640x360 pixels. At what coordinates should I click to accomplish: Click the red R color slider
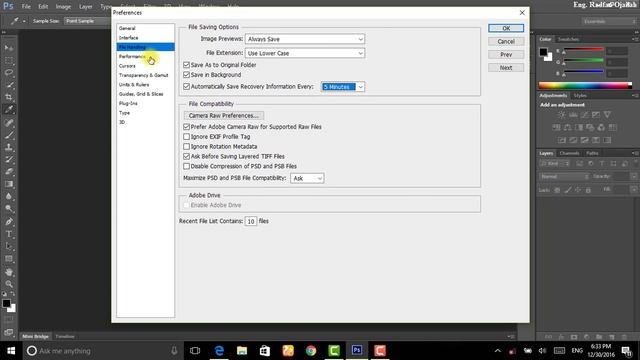coord(583,50)
